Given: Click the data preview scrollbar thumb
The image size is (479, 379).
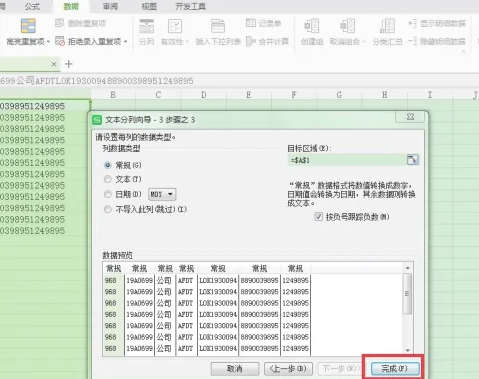Looking at the screenshot, I should point(407,293).
